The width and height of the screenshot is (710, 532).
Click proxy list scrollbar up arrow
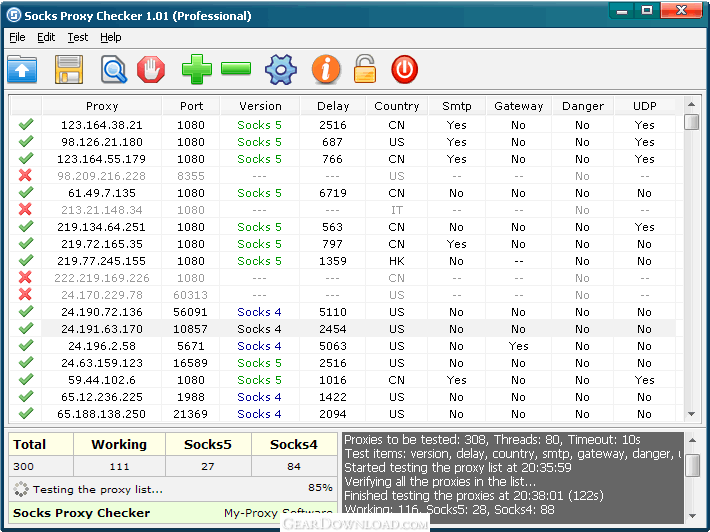point(691,104)
